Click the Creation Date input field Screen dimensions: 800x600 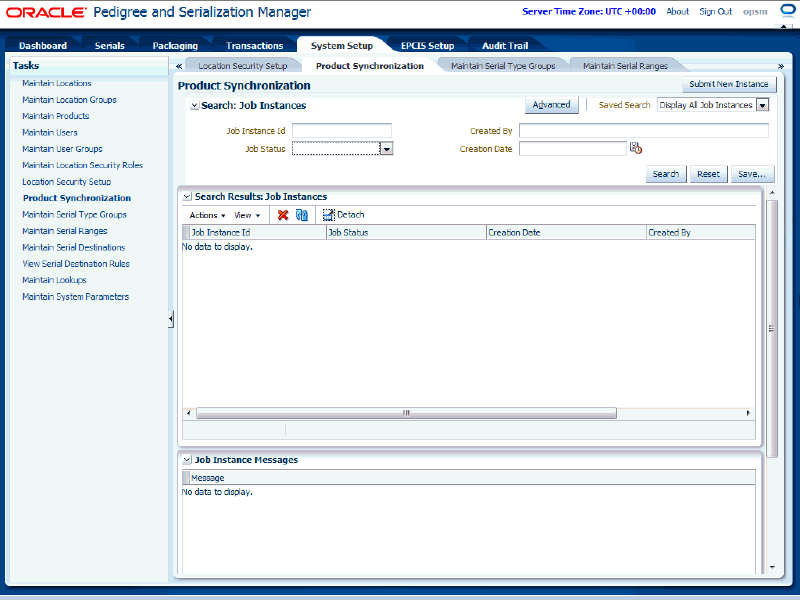(572, 148)
